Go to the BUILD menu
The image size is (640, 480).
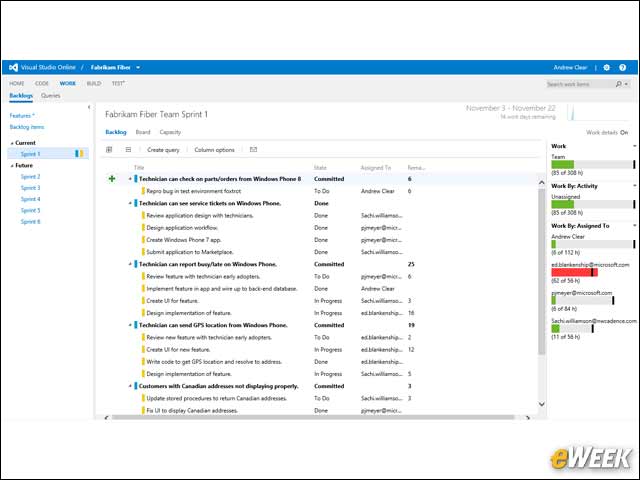94,83
